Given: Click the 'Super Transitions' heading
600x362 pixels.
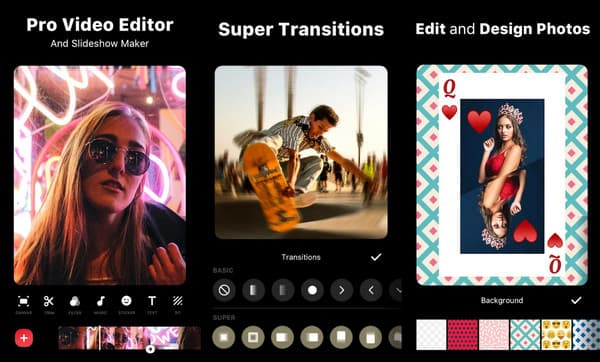Looking at the screenshot, I should pos(301,29).
